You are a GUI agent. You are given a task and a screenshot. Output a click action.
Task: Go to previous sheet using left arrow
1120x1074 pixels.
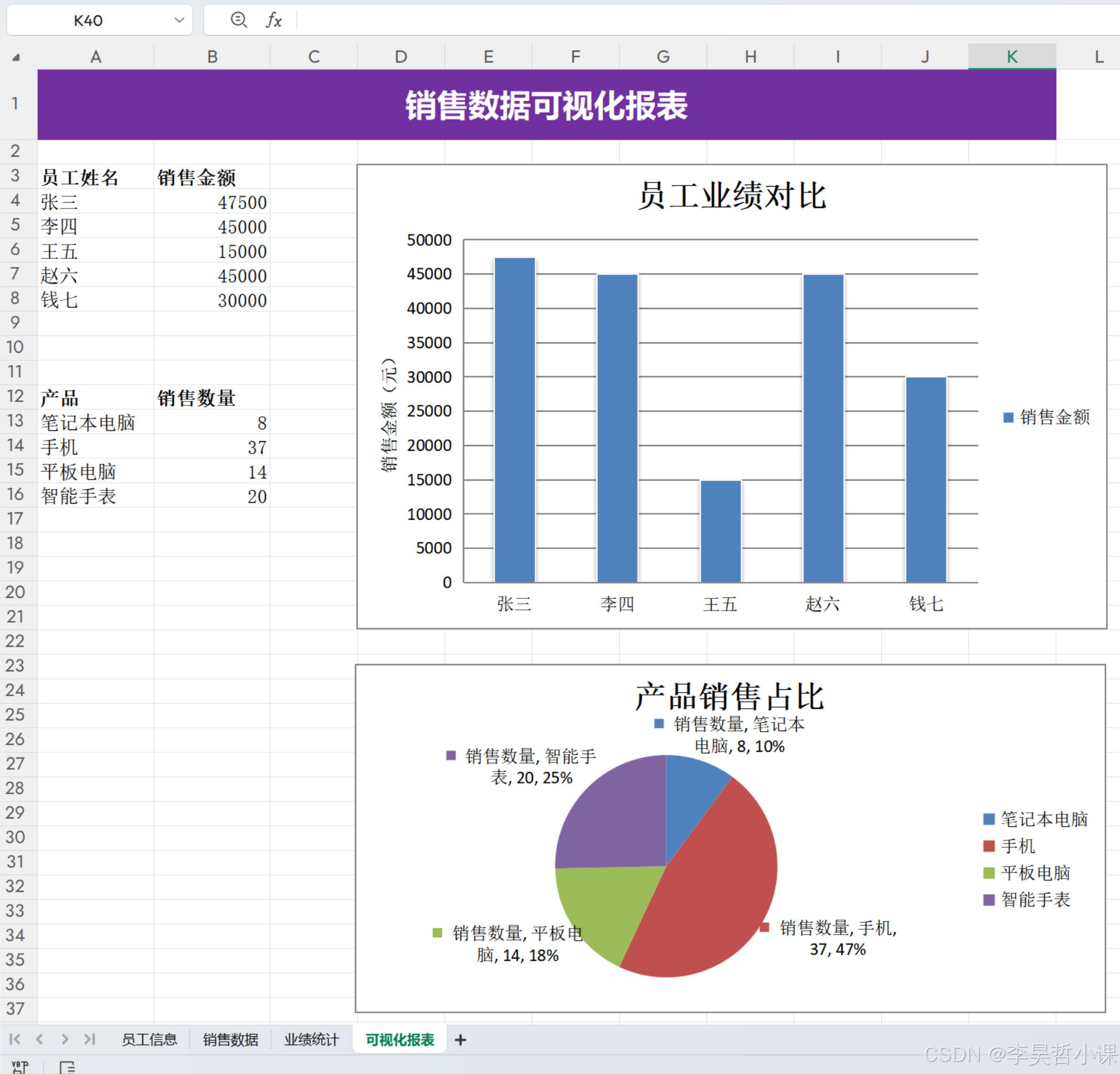[x=40, y=1039]
